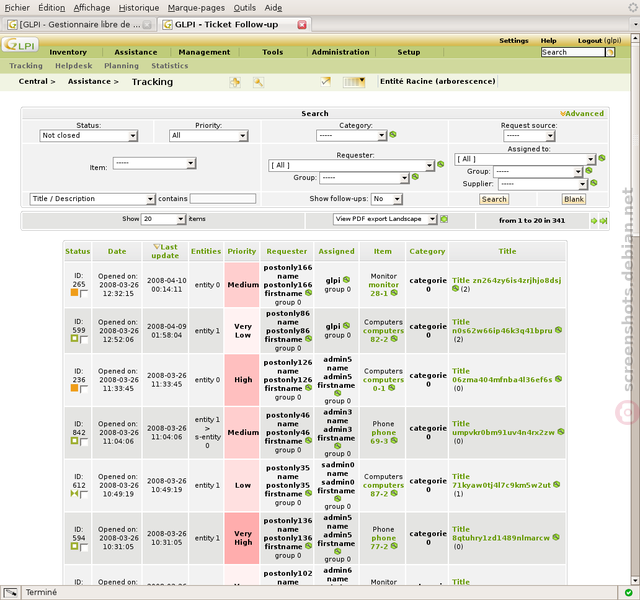Open the Category dropdown
The image size is (640, 600).
coord(351,136)
